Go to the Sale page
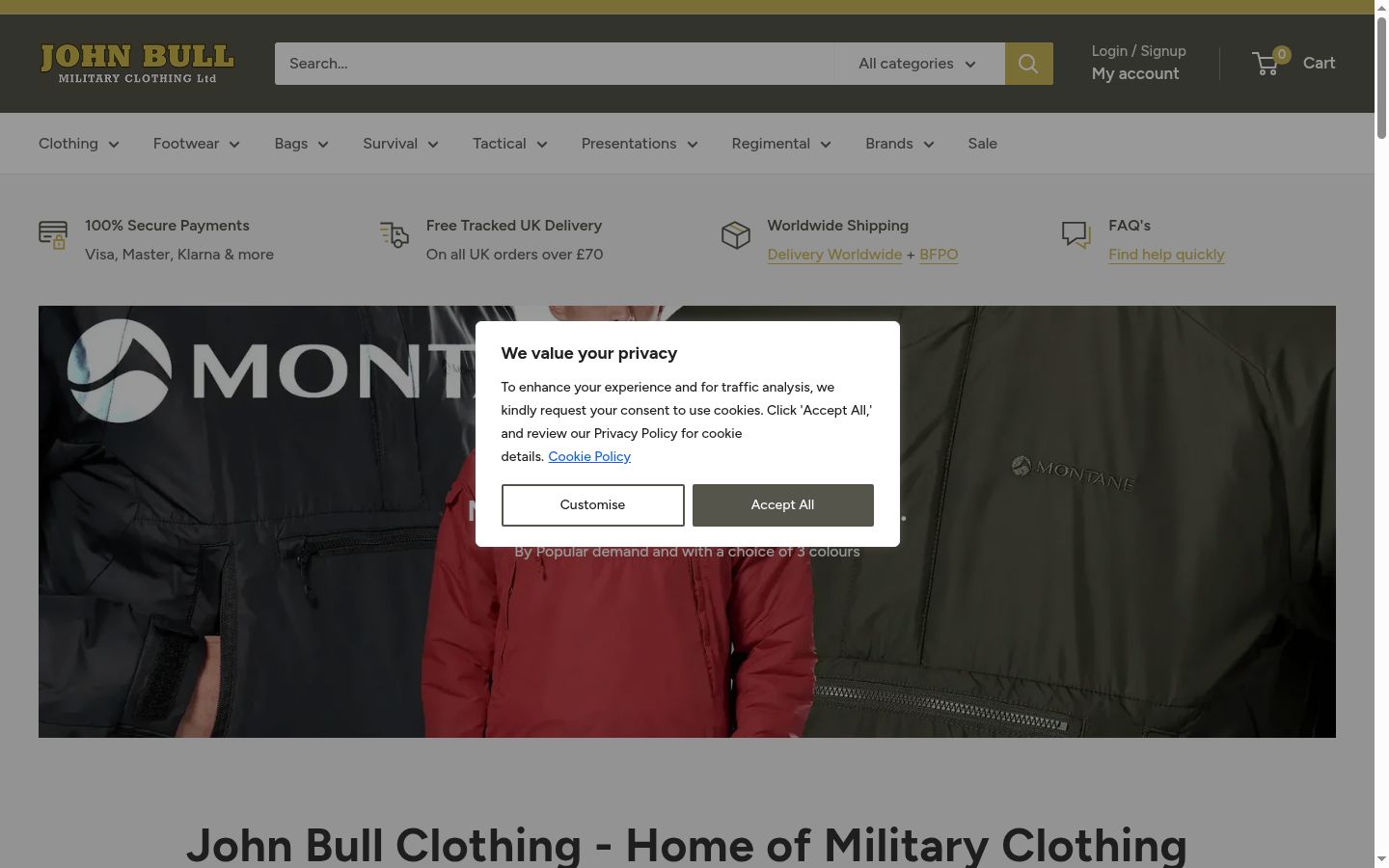The image size is (1389, 868). [983, 144]
